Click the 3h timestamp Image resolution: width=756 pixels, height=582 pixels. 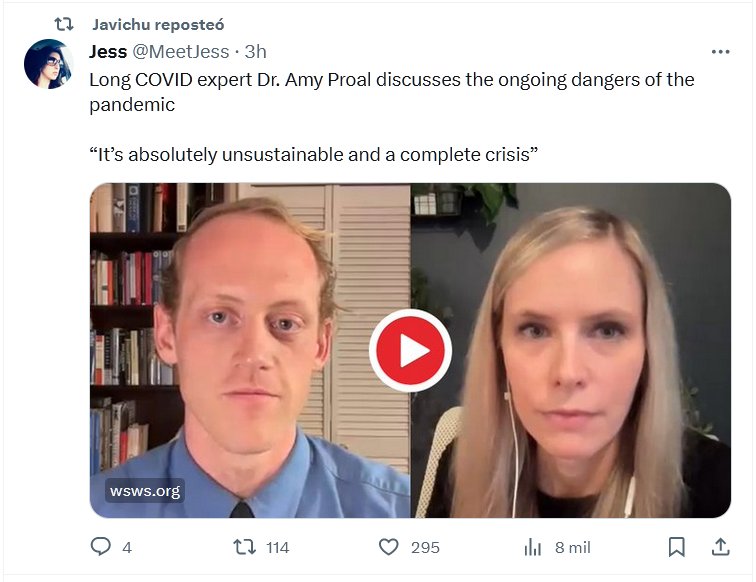pyautogui.click(x=256, y=52)
